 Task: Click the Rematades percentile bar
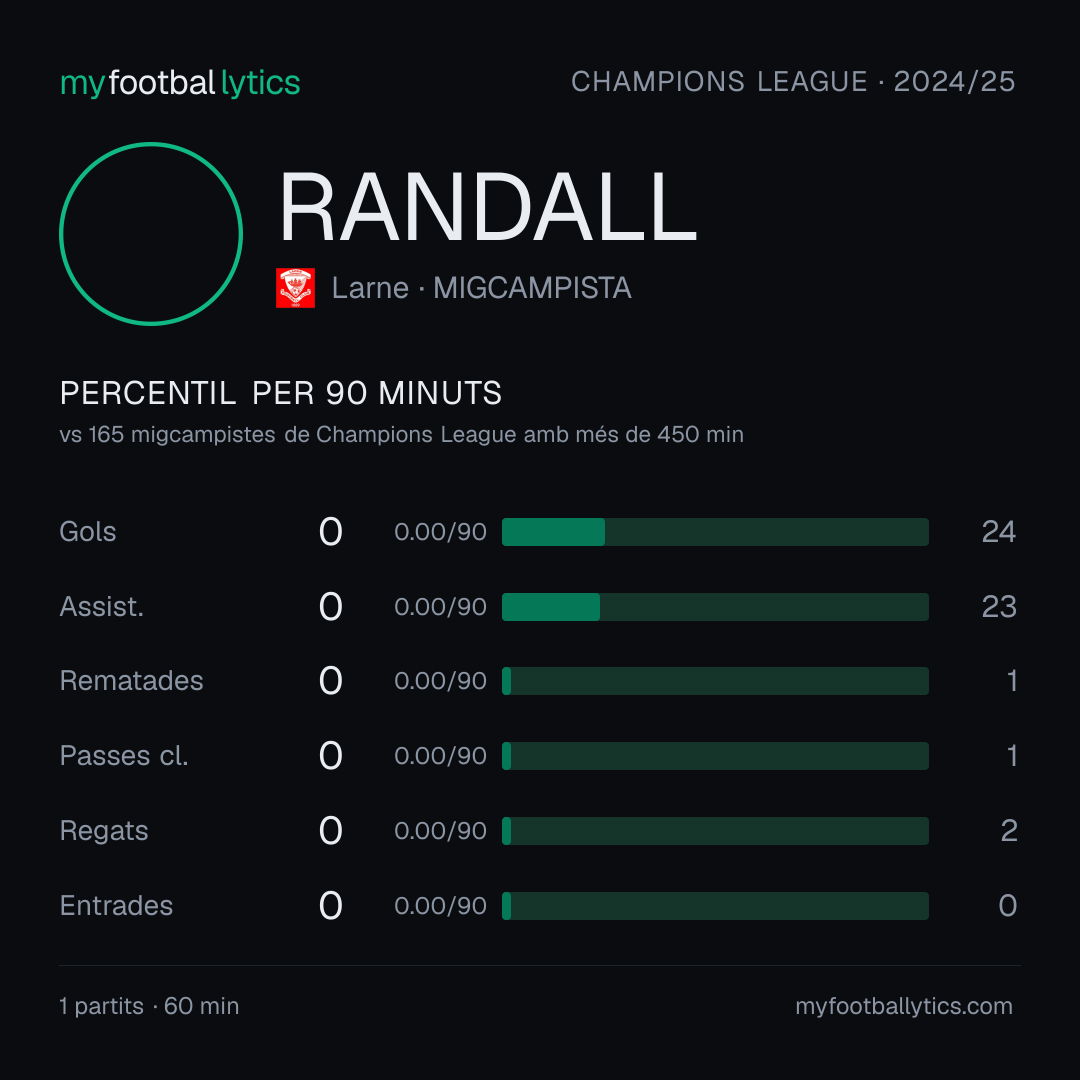point(715,681)
